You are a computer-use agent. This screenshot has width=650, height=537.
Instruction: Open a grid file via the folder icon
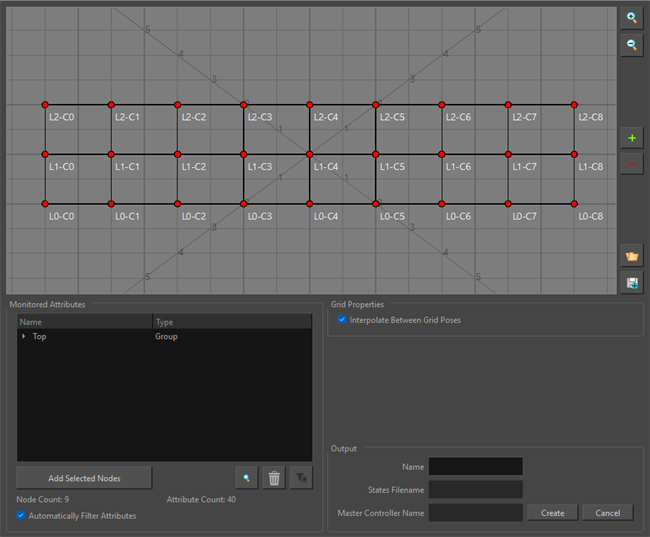point(632,257)
